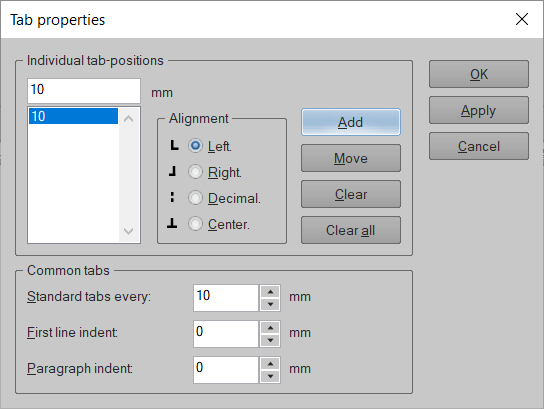Click the Apply button

[479, 110]
